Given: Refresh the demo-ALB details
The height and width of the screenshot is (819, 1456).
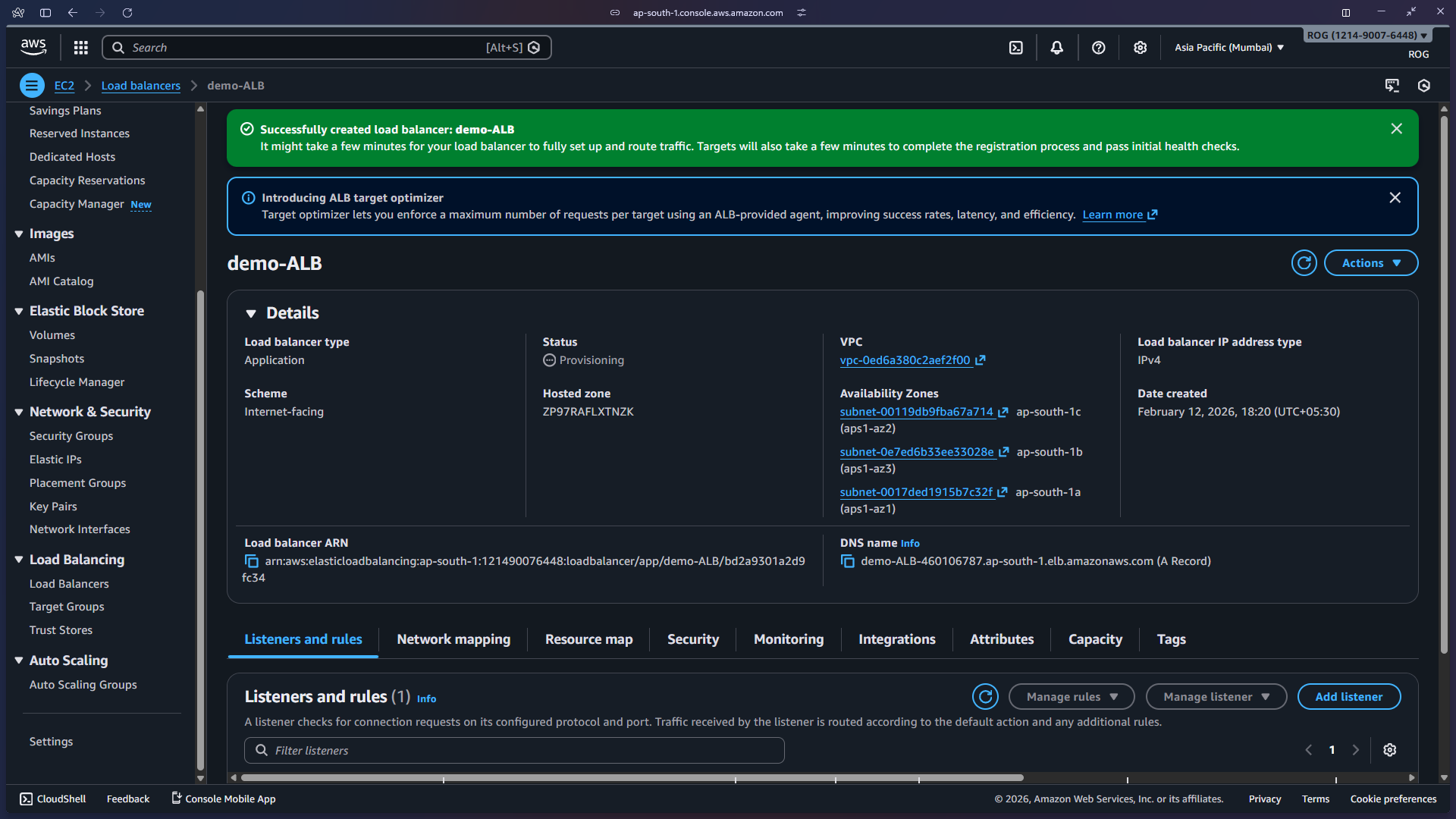Looking at the screenshot, I should [1304, 263].
